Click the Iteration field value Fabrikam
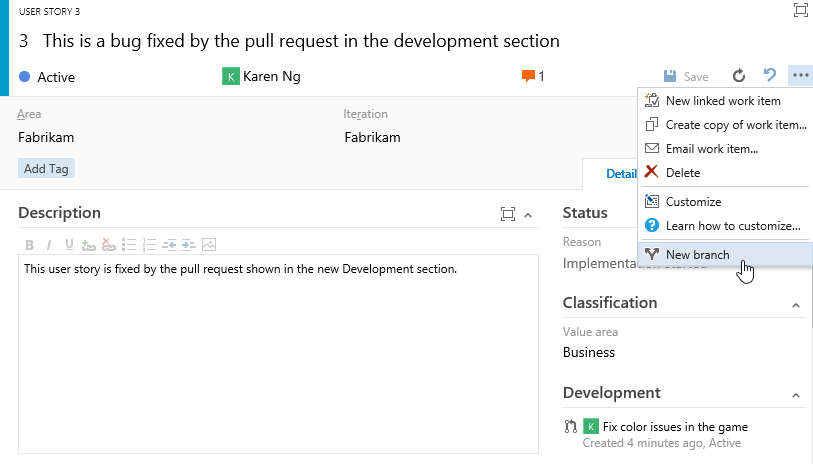The height and width of the screenshot is (464, 813). tap(372, 137)
